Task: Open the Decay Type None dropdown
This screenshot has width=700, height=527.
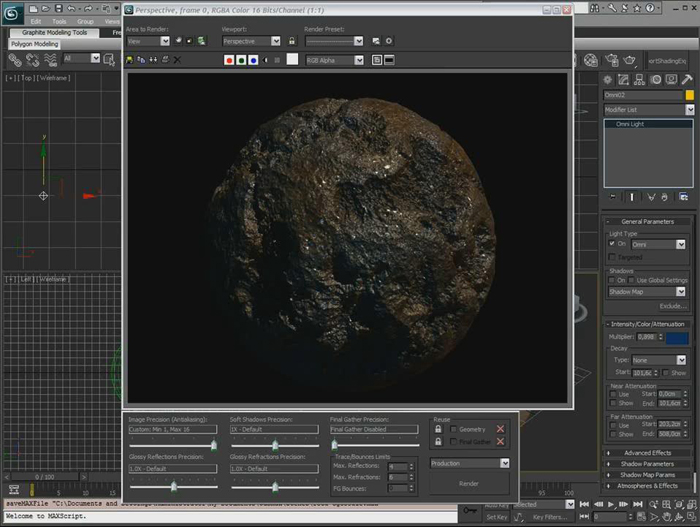Action: coord(658,360)
